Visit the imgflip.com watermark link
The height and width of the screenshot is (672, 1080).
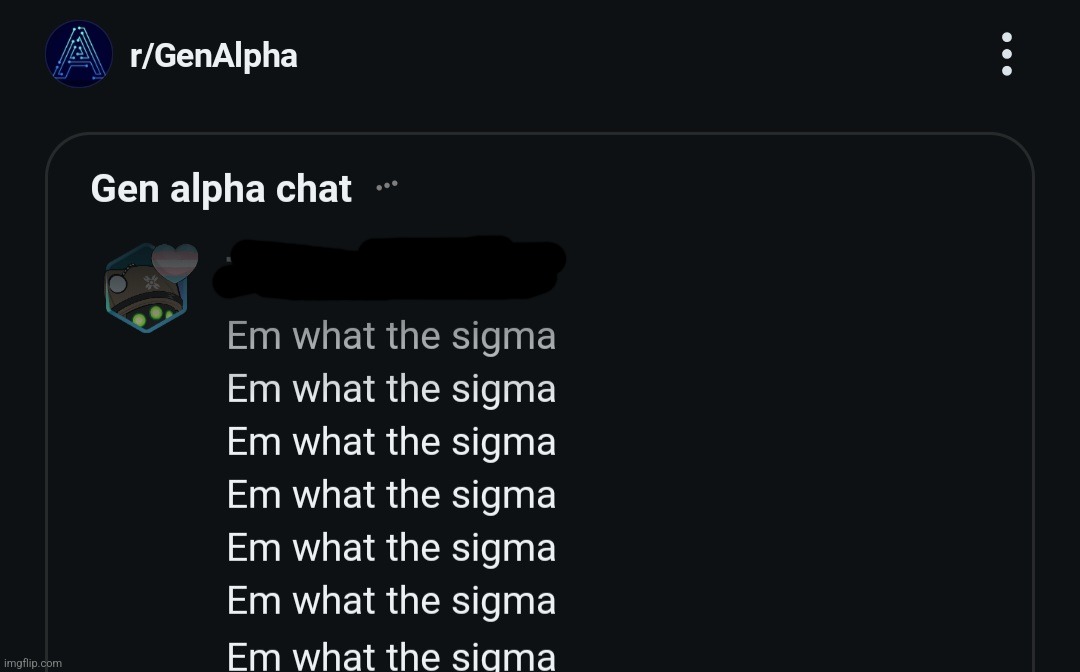pyautogui.click(x=32, y=662)
